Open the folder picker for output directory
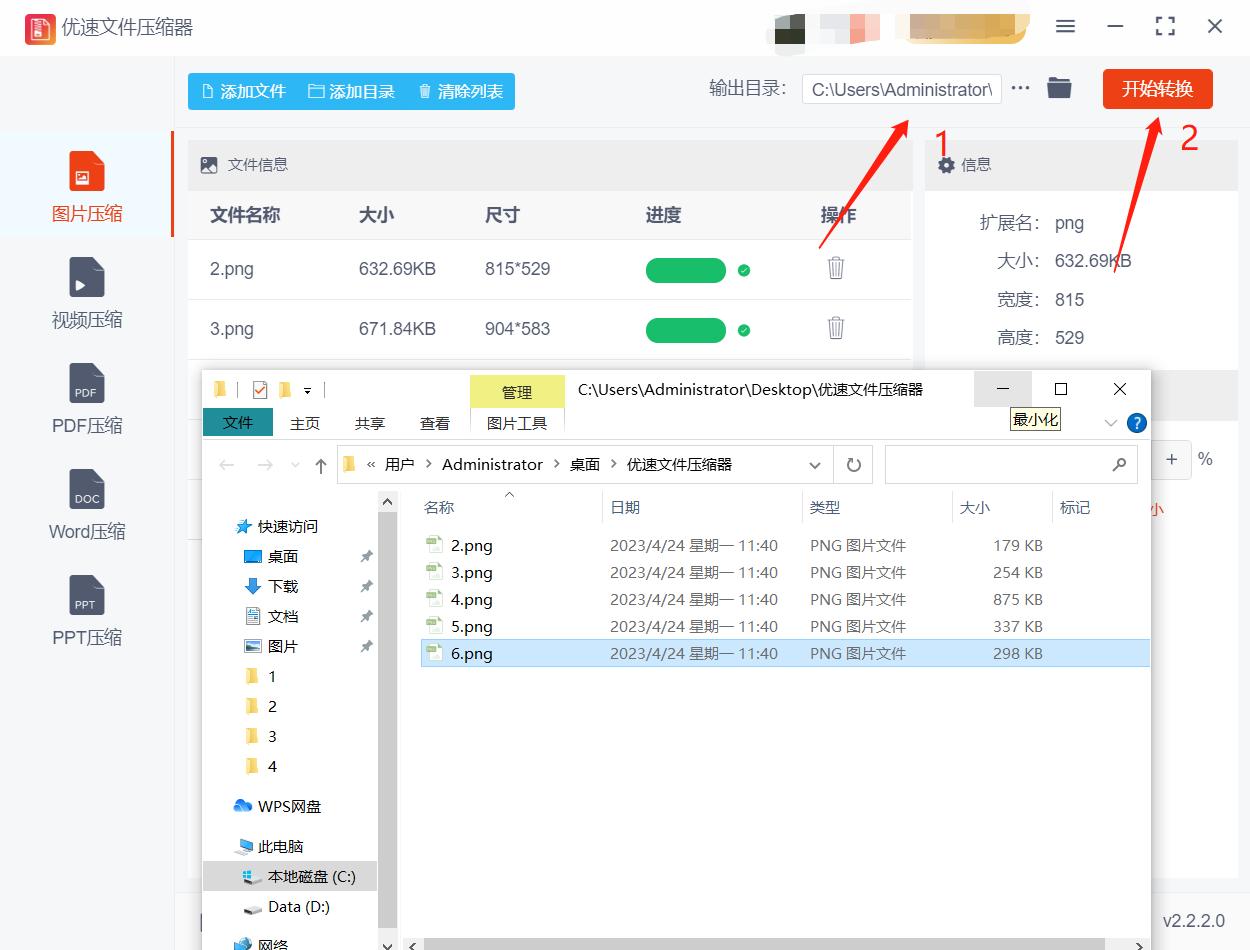This screenshot has height=950, width=1250. (x=1059, y=88)
